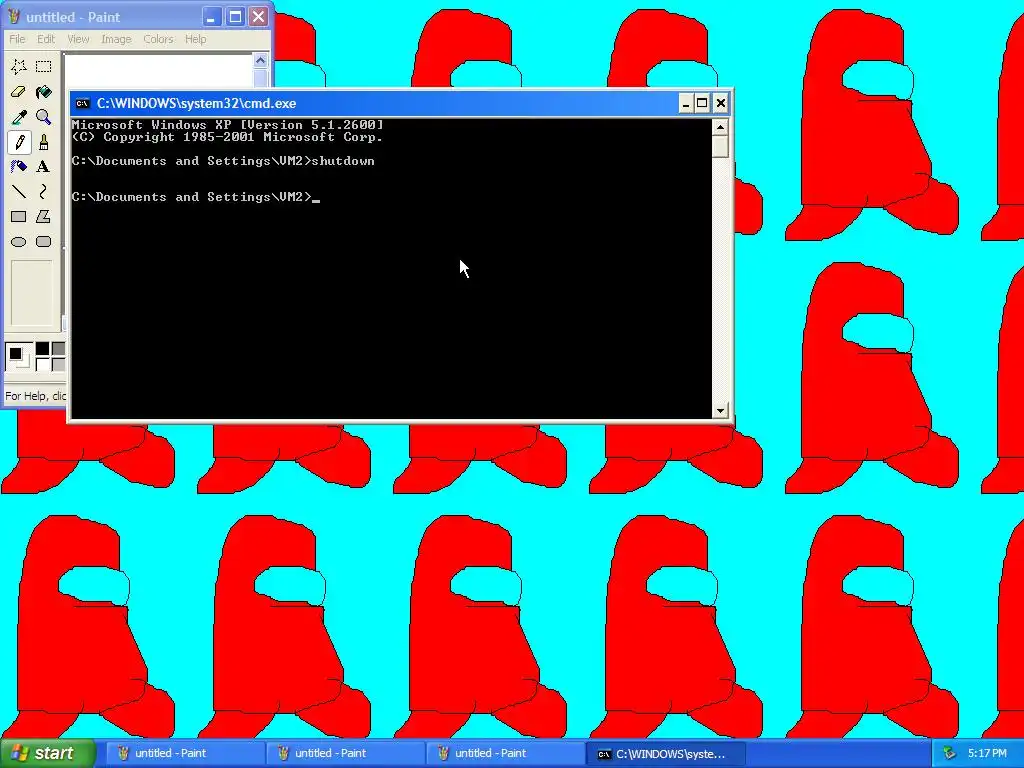Choose the Pencil tool in Paint
The width and height of the screenshot is (1024, 768).
pos(19,142)
